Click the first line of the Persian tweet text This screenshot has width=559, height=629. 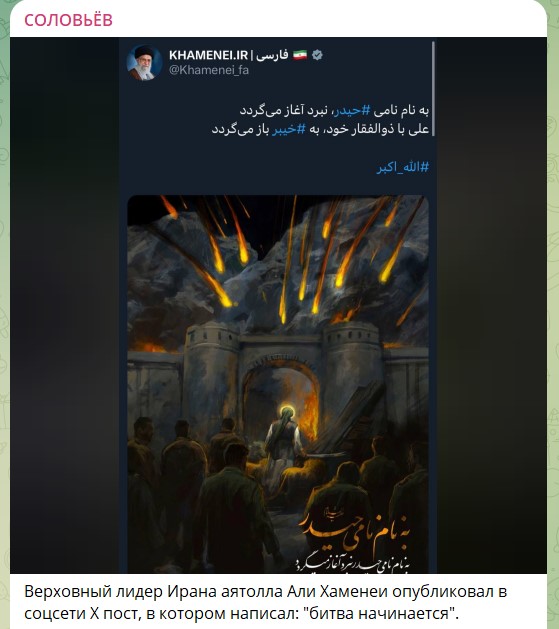pyautogui.click(x=334, y=110)
